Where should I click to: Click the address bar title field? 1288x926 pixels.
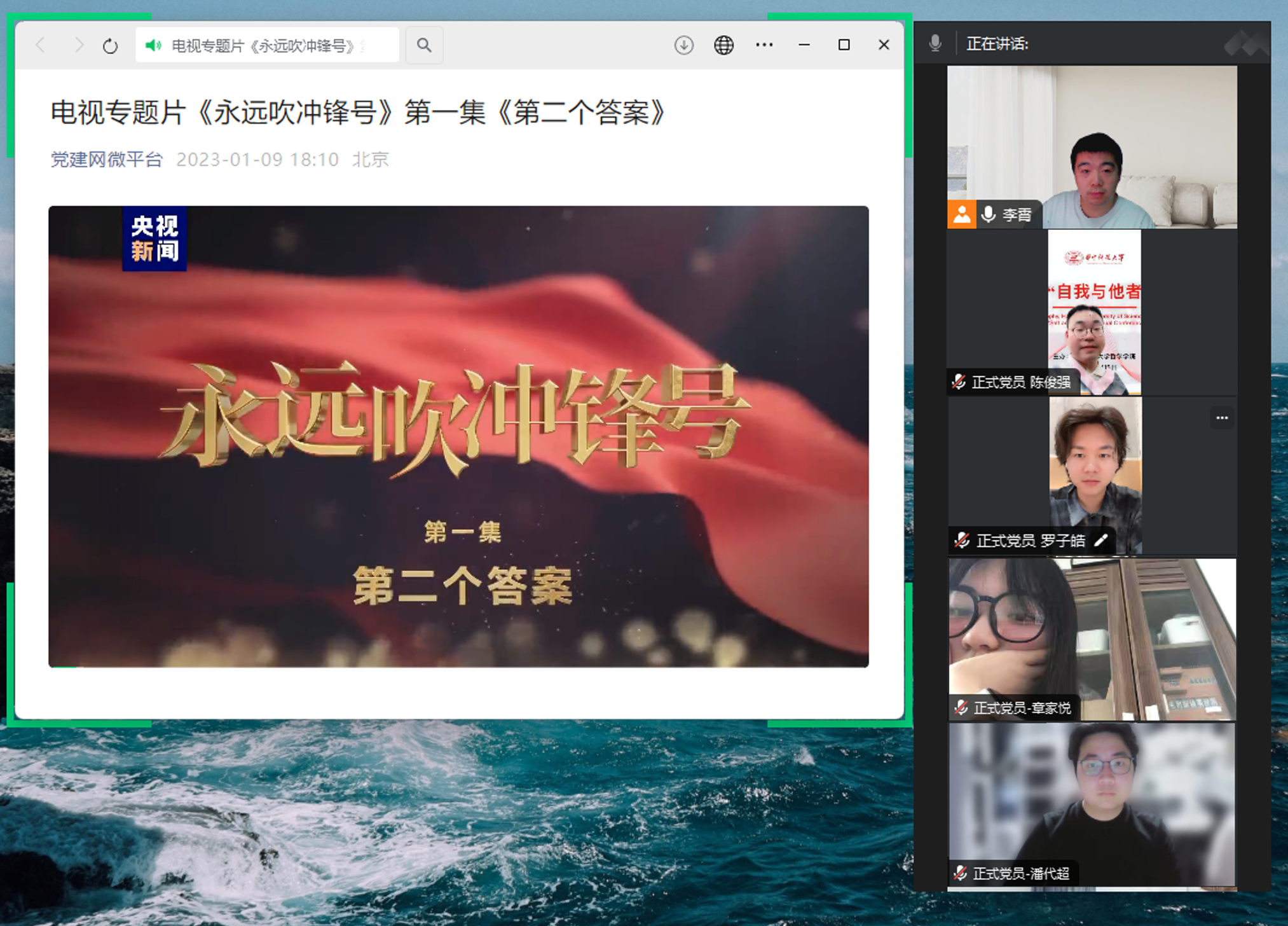[x=267, y=46]
